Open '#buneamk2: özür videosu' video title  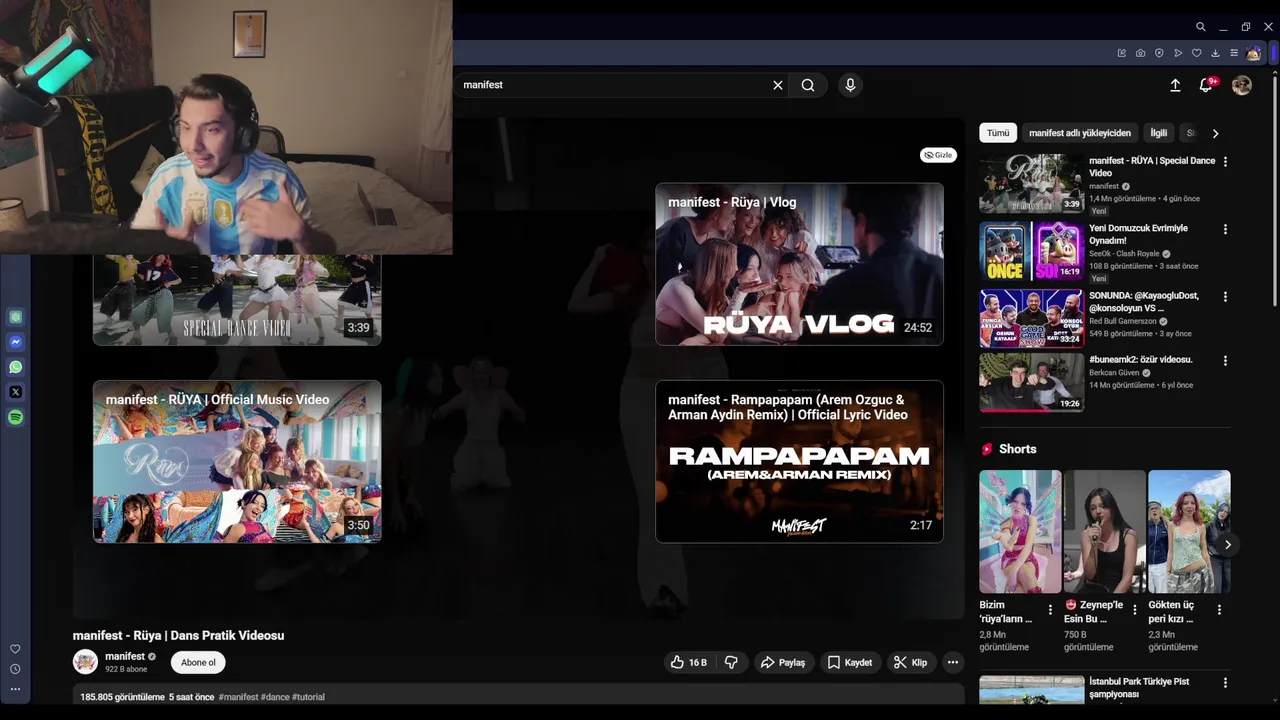[1140, 359]
